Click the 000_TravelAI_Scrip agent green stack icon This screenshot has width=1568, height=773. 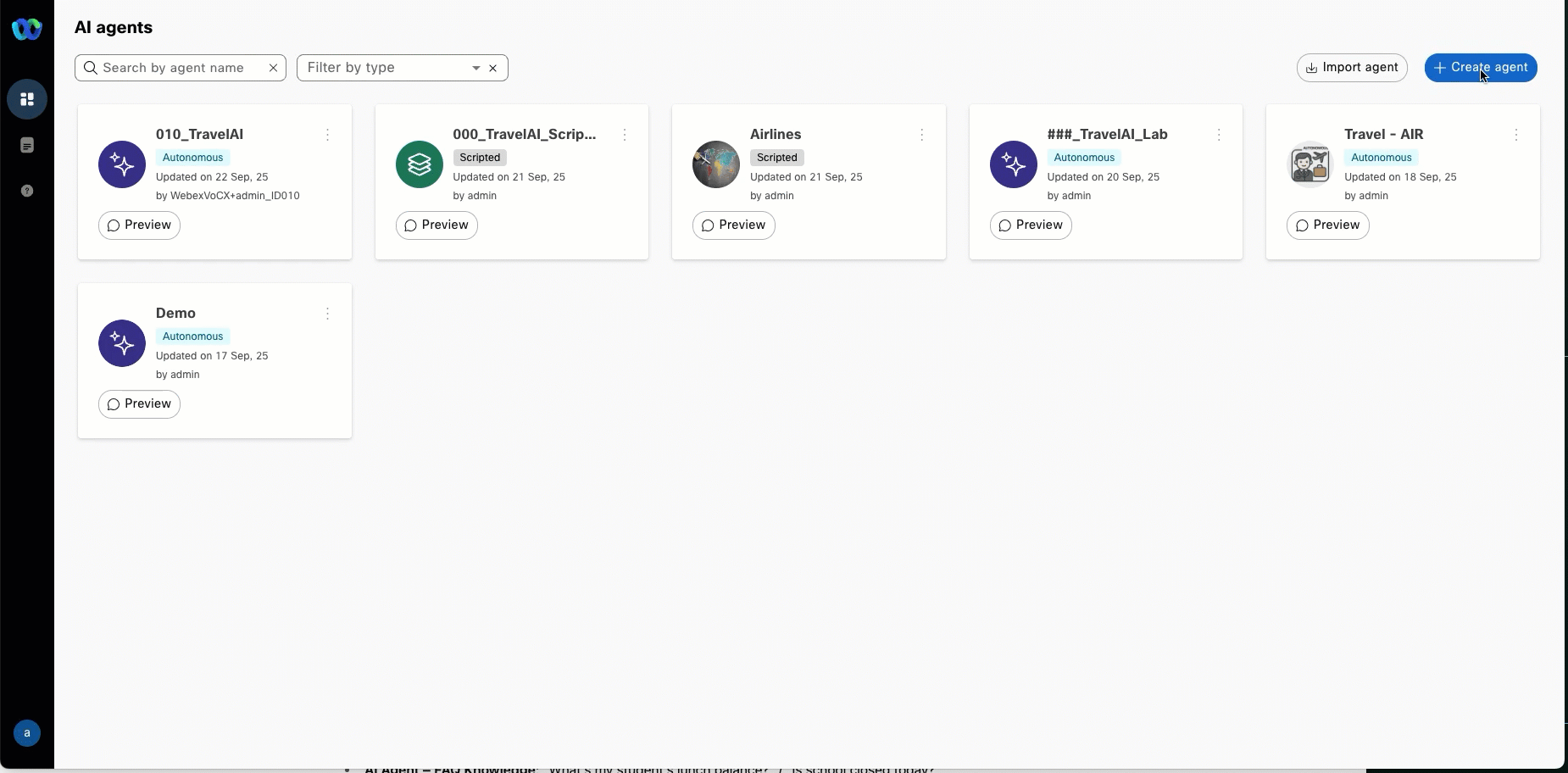[420, 164]
